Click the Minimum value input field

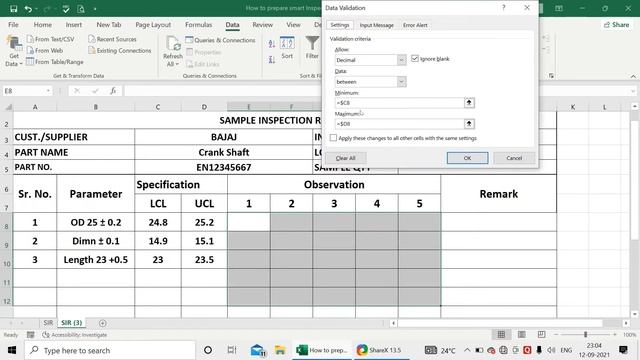pyautogui.click(x=399, y=103)
